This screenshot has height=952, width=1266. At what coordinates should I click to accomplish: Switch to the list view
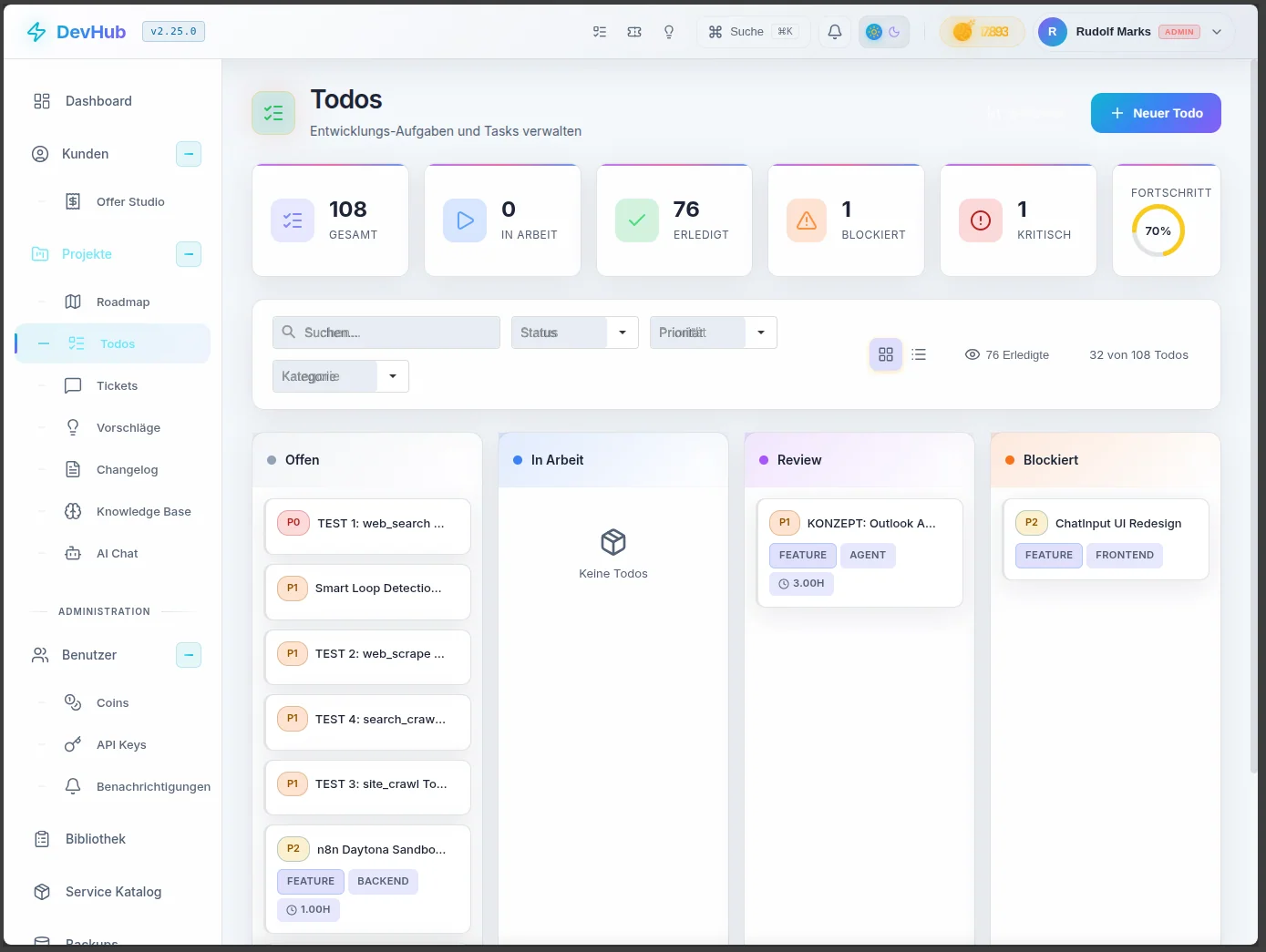pos(919,354)
